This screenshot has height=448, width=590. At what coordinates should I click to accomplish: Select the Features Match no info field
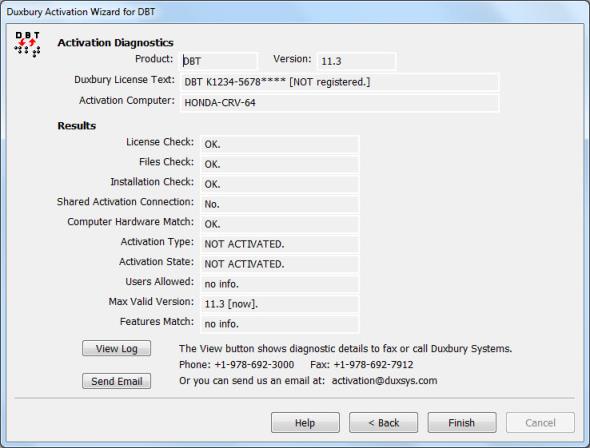[280, 323]
